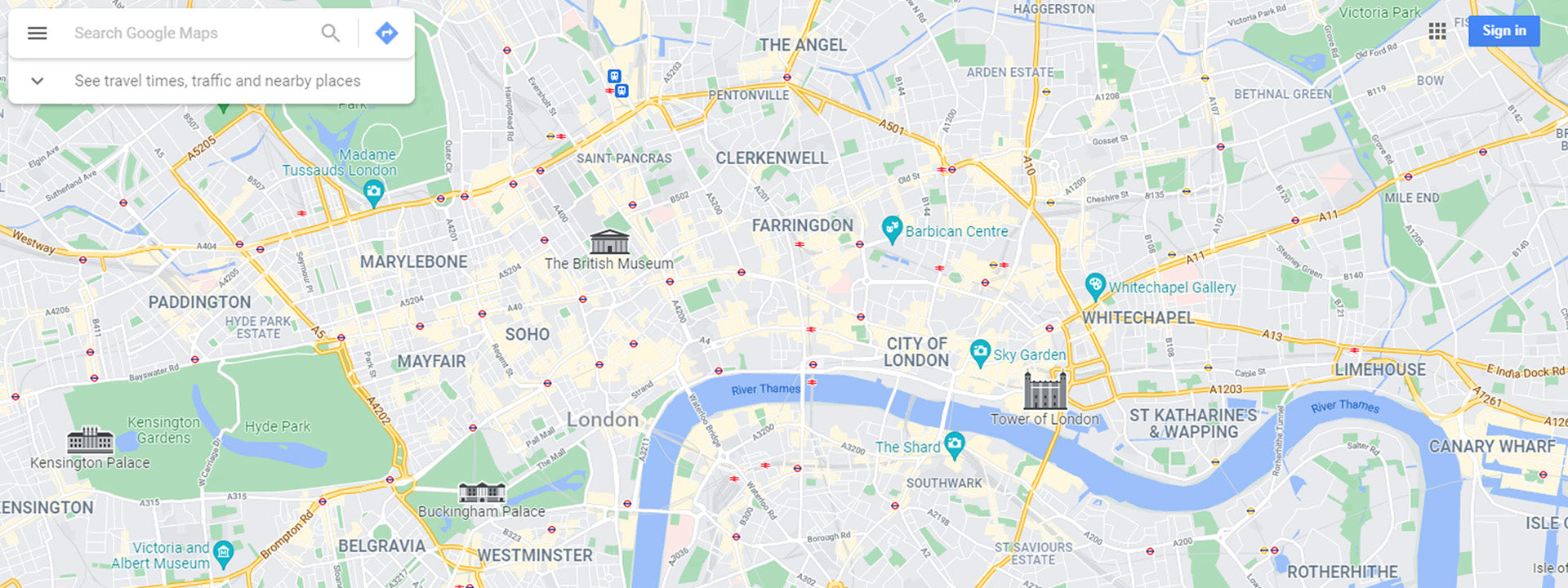Open the Whitechapel Gallery marker
This screenshot has width=1568, height=588.
[x=1095, y=286]
